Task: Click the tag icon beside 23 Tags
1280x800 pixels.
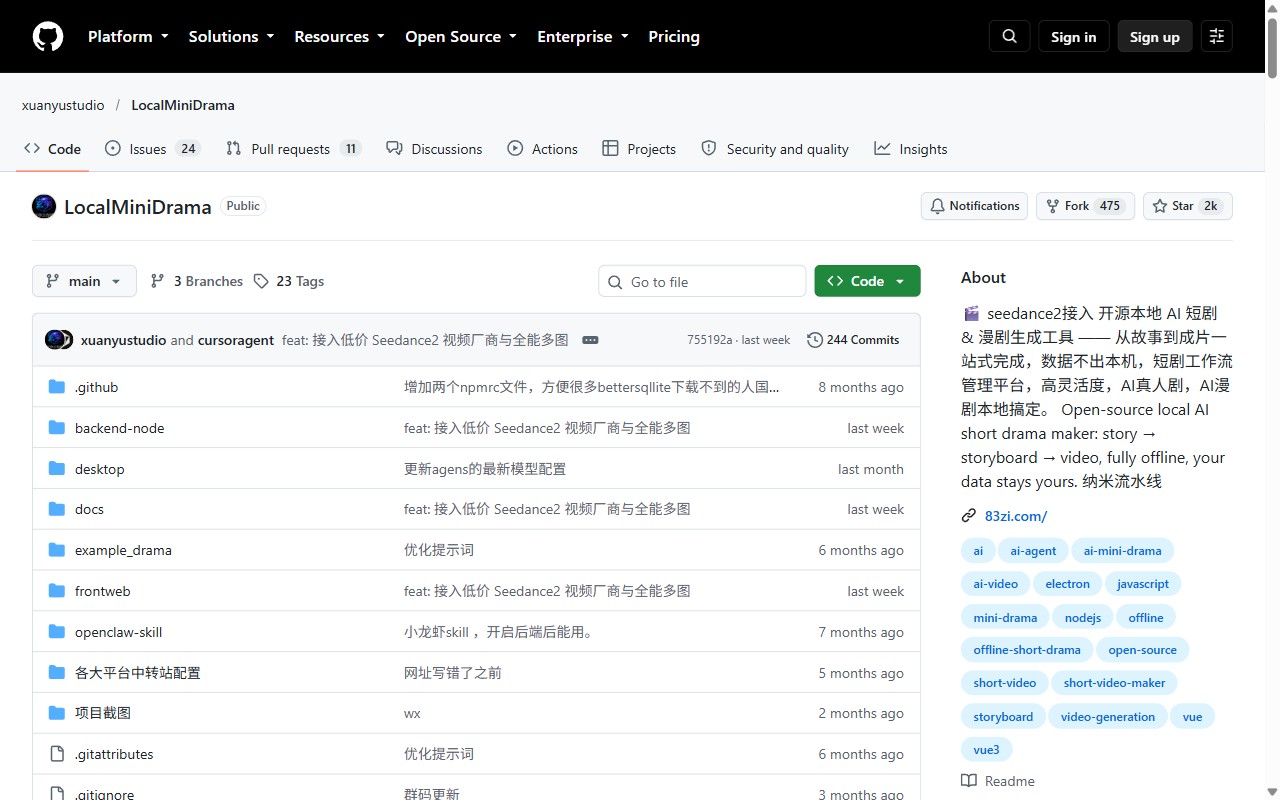Action: click(x=261, y=281)
